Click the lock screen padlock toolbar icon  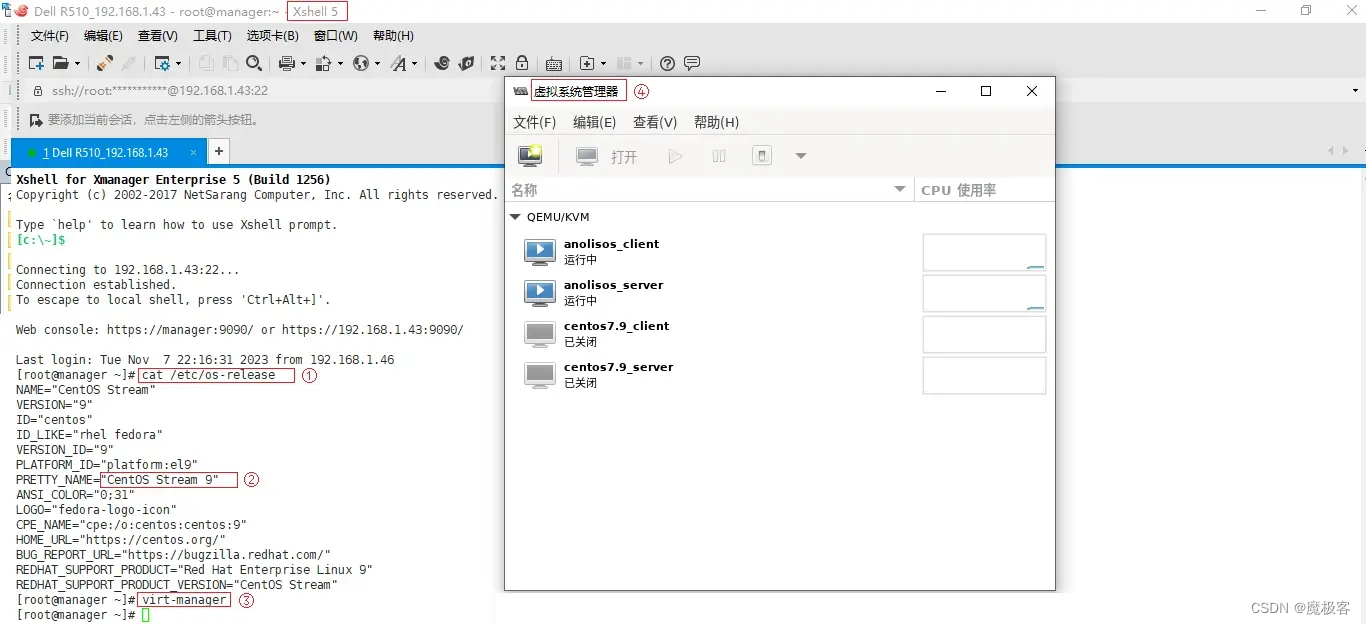pyautogui.click(x=522, y=63)
